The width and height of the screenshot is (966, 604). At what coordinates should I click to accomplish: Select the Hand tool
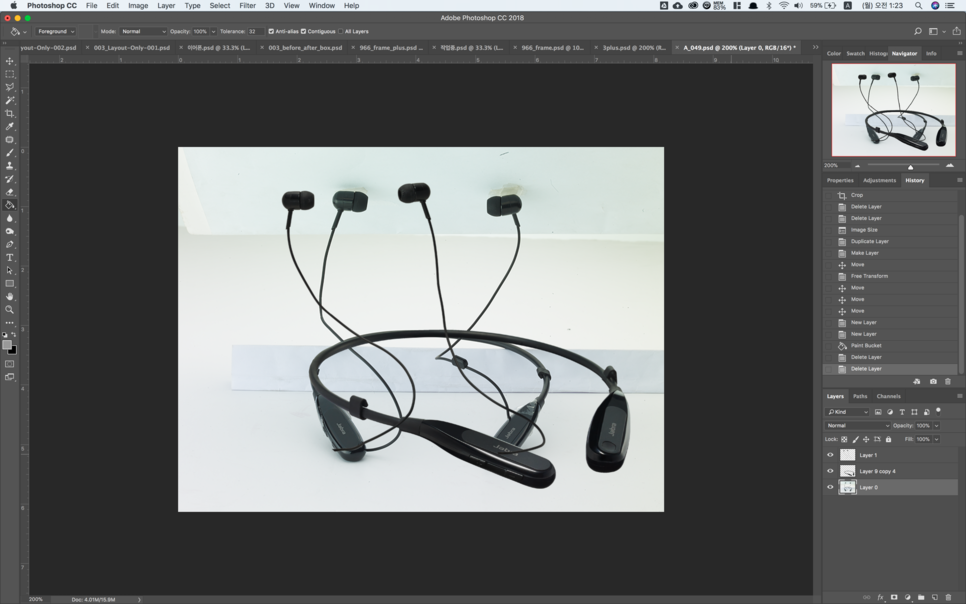(9, 297)
